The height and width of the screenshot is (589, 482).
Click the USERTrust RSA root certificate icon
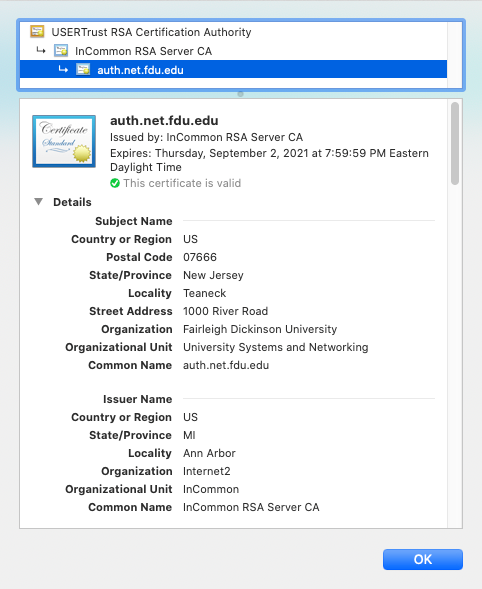coord(37,32)
